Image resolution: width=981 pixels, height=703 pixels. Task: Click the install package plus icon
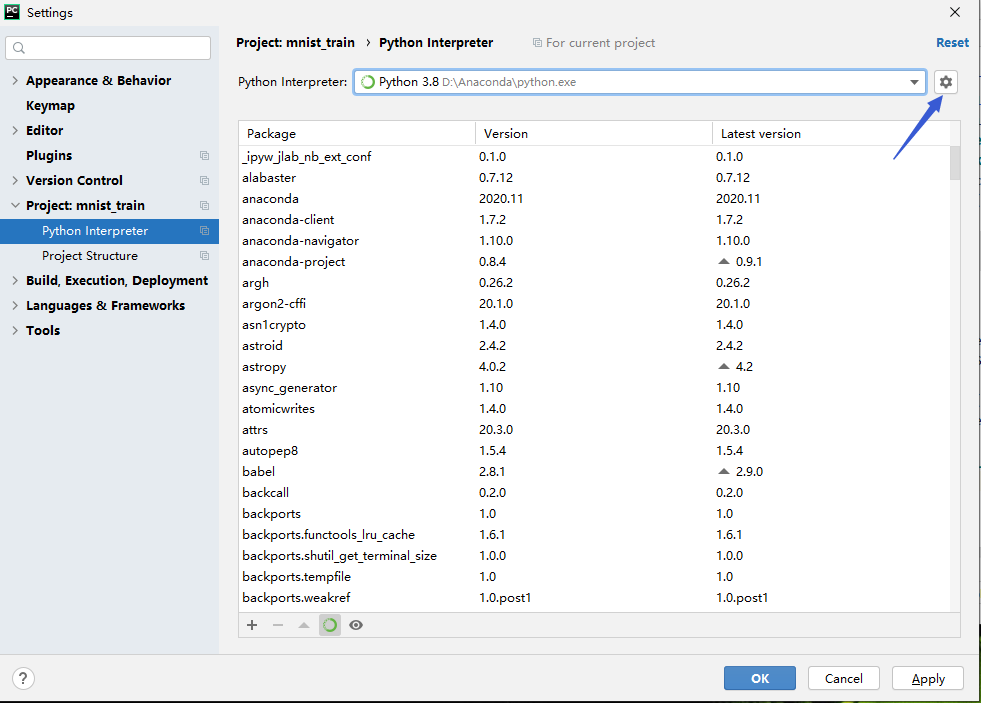[x=252, y=625]
